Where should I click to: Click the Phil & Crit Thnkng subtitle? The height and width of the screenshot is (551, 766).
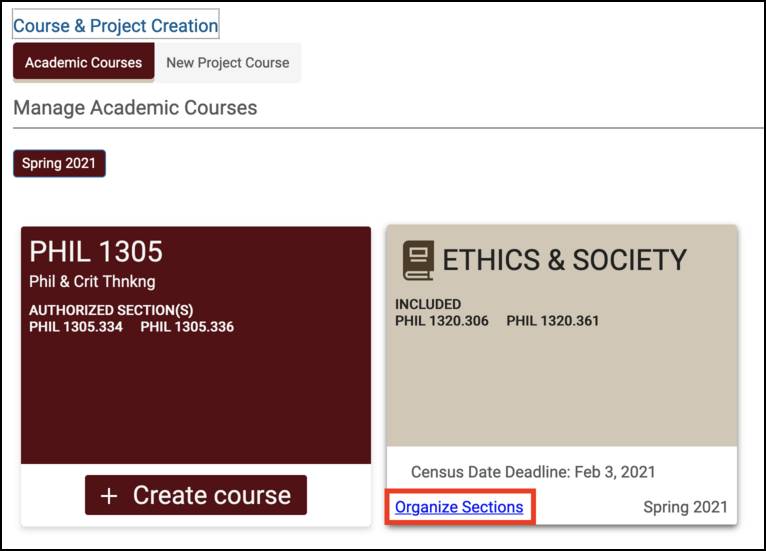(x=92, y=281)
